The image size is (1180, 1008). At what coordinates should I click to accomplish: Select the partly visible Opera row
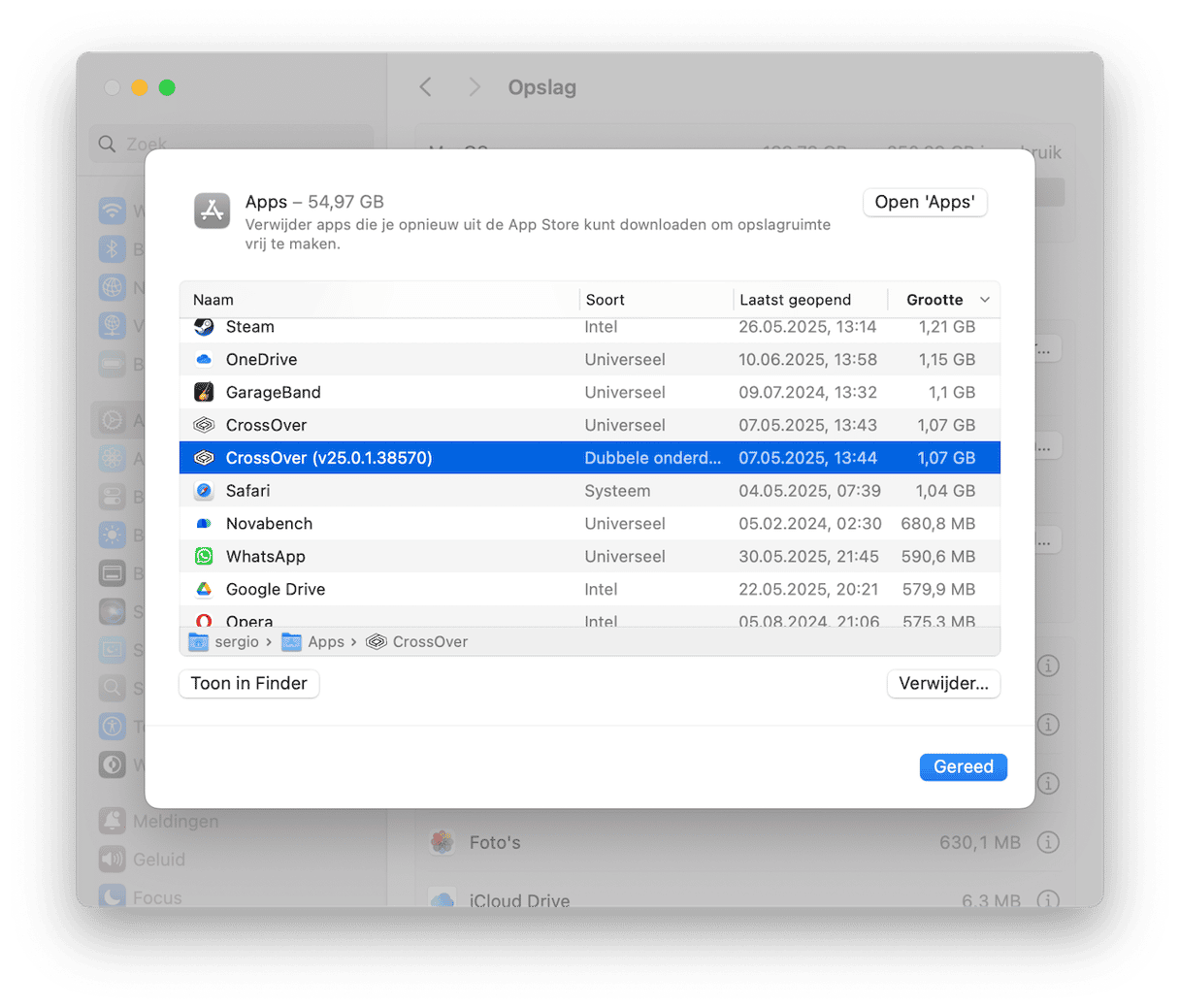[x=589, y=620]
